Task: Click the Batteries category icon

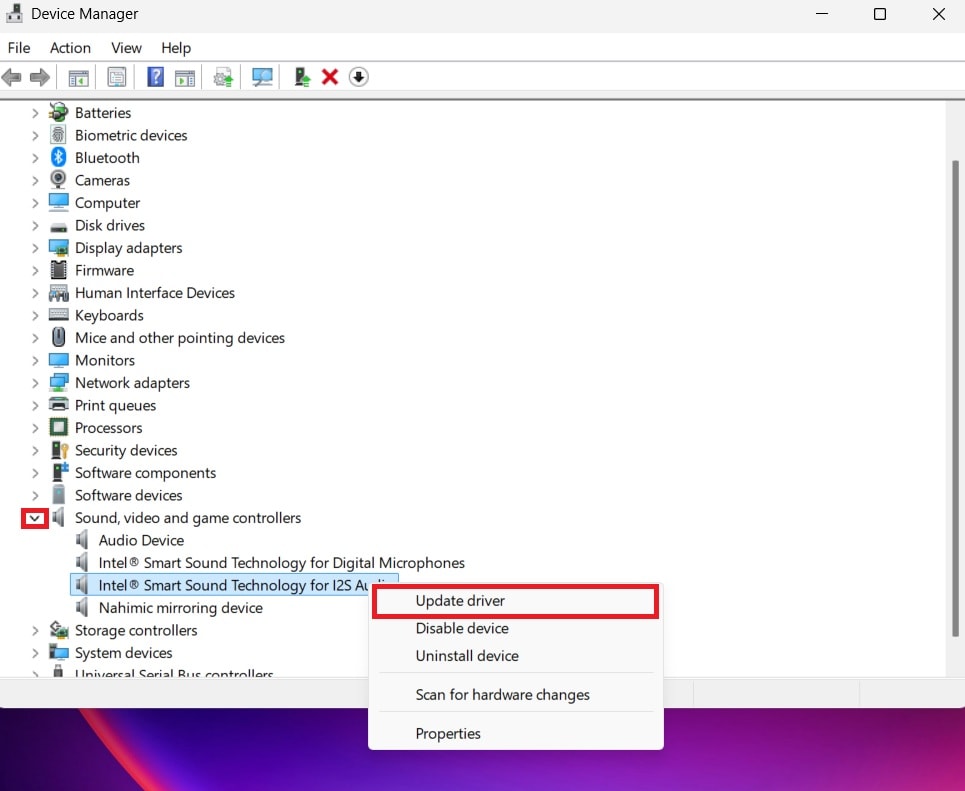Action: (x=58, y=112)
